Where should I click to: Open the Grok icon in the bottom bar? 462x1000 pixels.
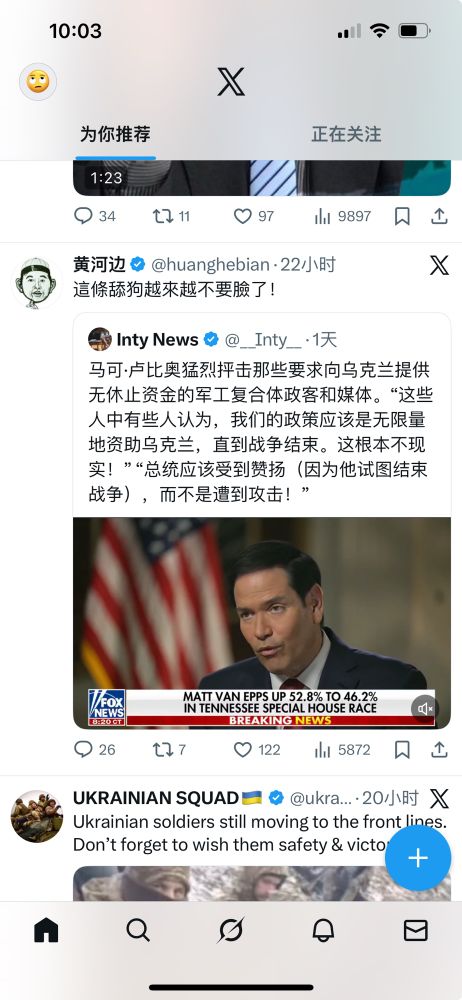coord(230,930)
